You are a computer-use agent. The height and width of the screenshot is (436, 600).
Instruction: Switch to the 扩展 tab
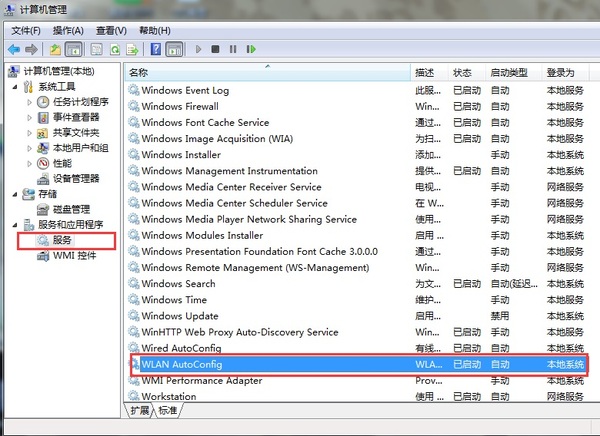coord(139,411)
